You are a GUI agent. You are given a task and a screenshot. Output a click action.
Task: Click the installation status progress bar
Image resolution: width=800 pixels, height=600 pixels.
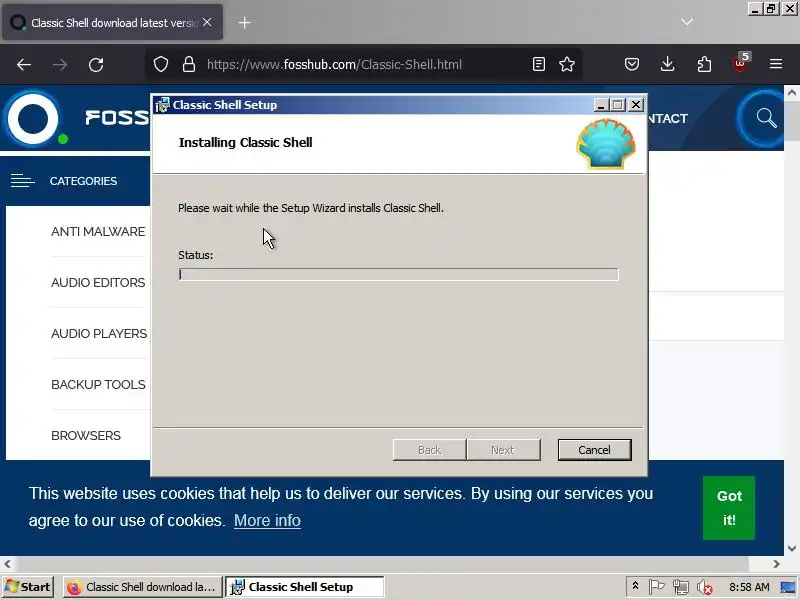[398, 274]
